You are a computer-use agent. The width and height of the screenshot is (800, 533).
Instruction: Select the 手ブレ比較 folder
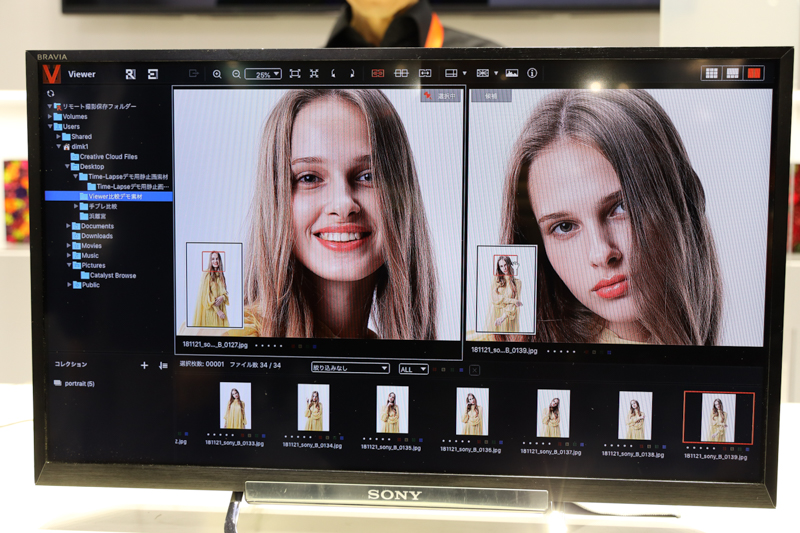click(98, 206)
